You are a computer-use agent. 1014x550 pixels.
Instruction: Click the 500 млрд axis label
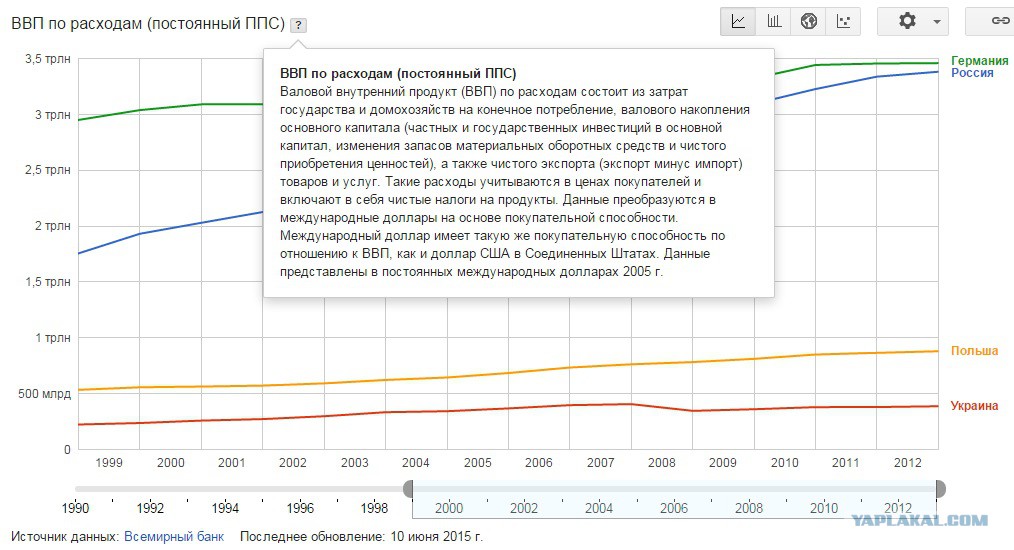point(44,393)
